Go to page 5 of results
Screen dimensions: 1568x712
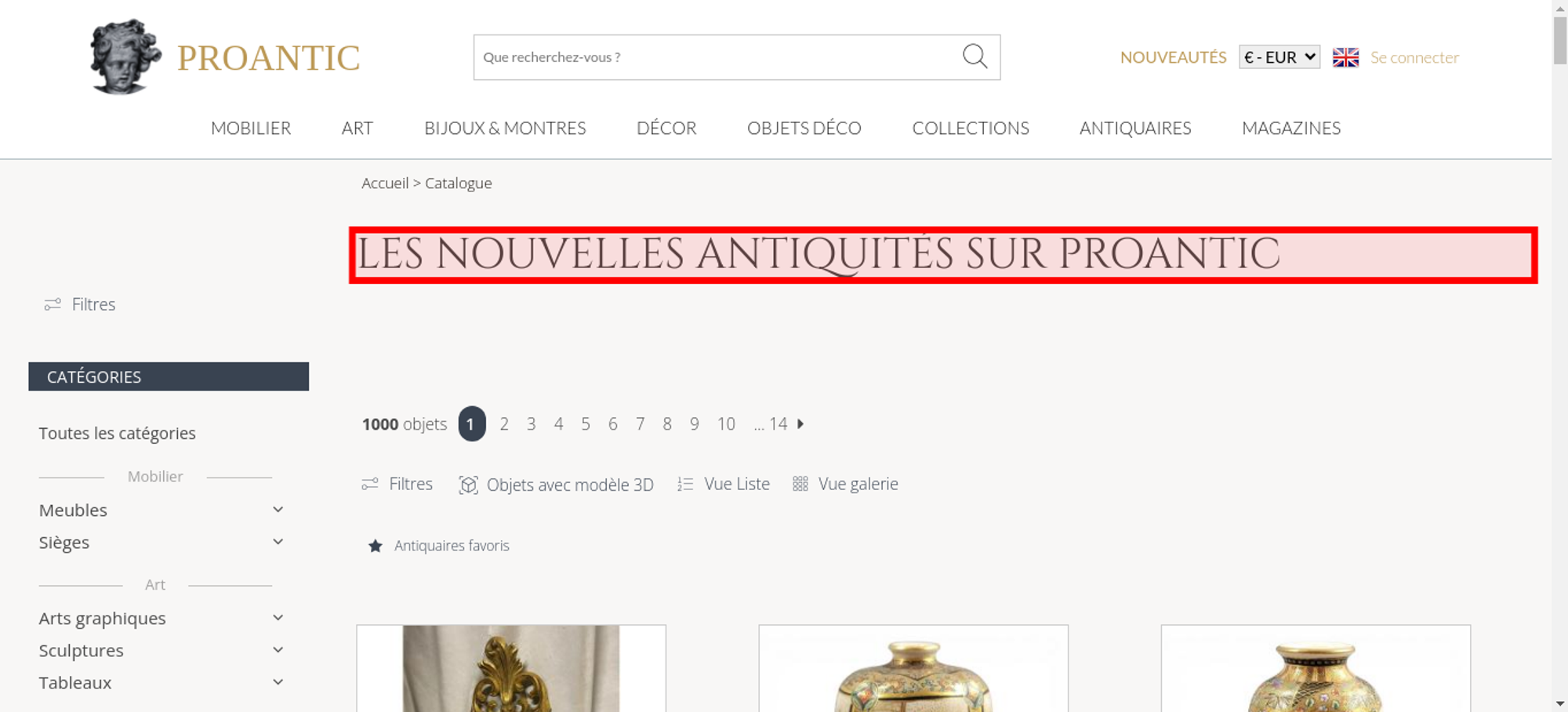click(586, 424)
